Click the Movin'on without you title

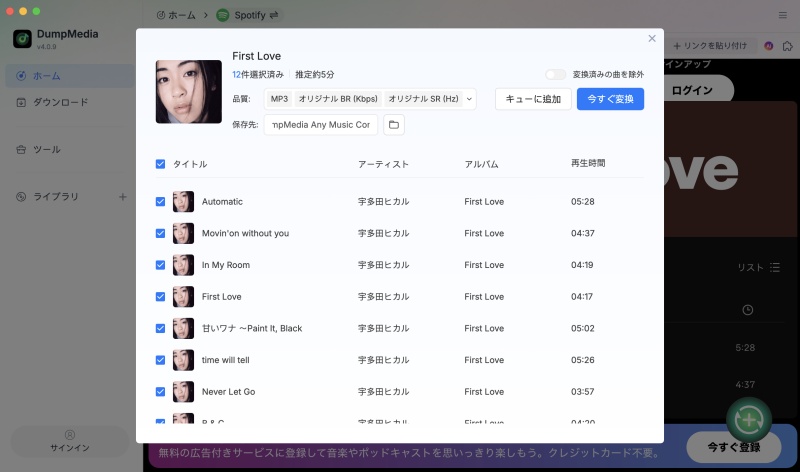click(x=245, y=233)
